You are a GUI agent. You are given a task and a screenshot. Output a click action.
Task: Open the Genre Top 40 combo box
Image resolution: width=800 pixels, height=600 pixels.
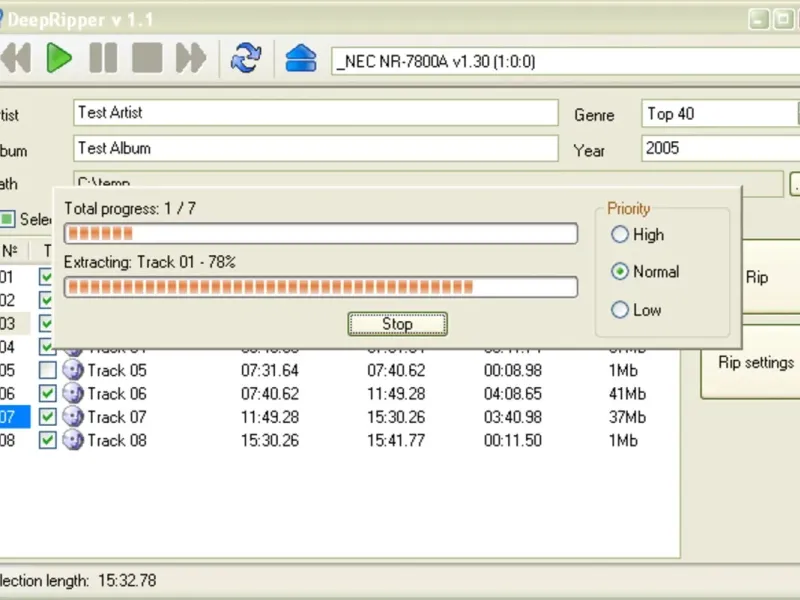[720, 113]
